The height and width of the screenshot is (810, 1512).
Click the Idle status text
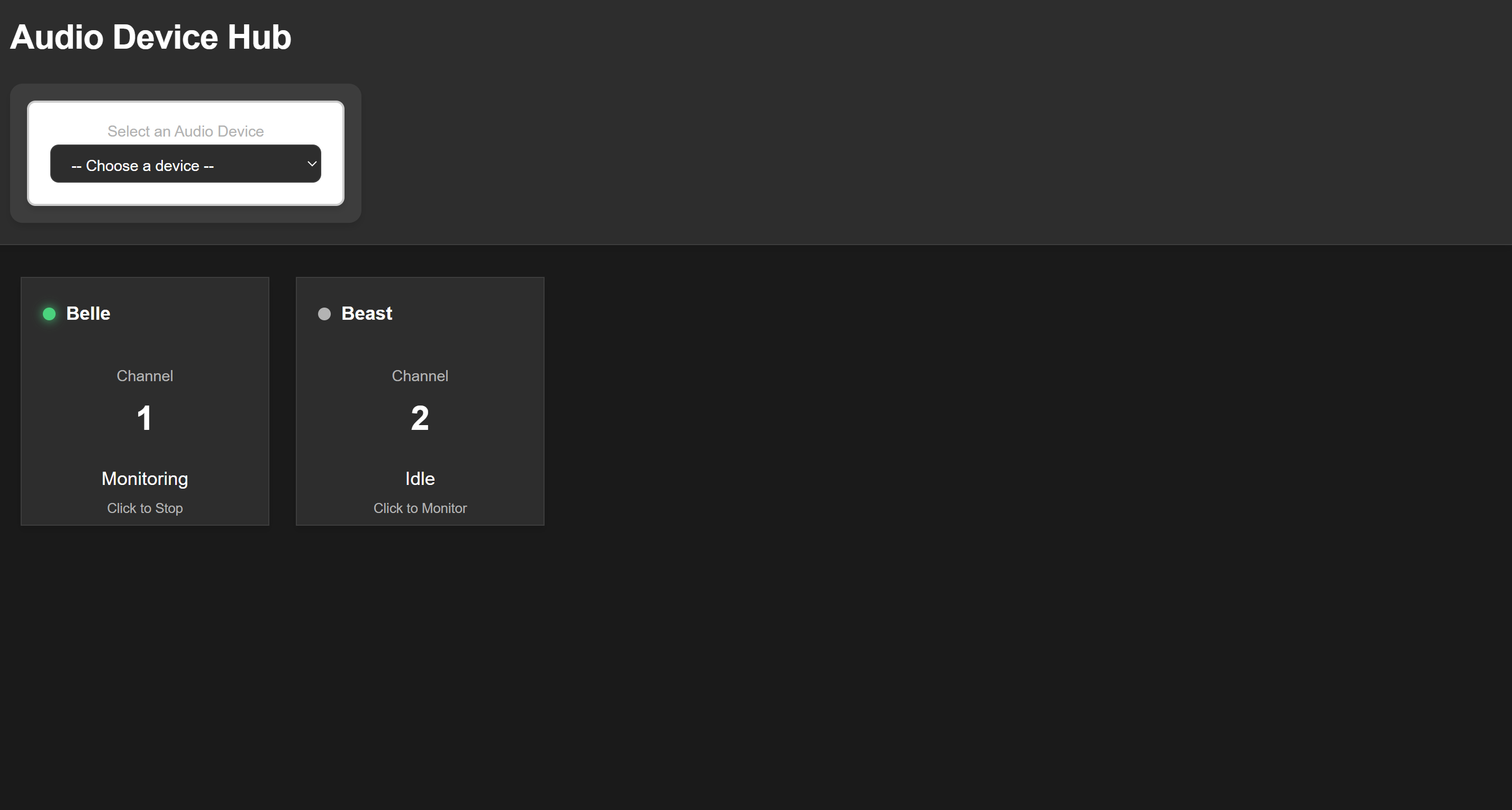[420, 479]
